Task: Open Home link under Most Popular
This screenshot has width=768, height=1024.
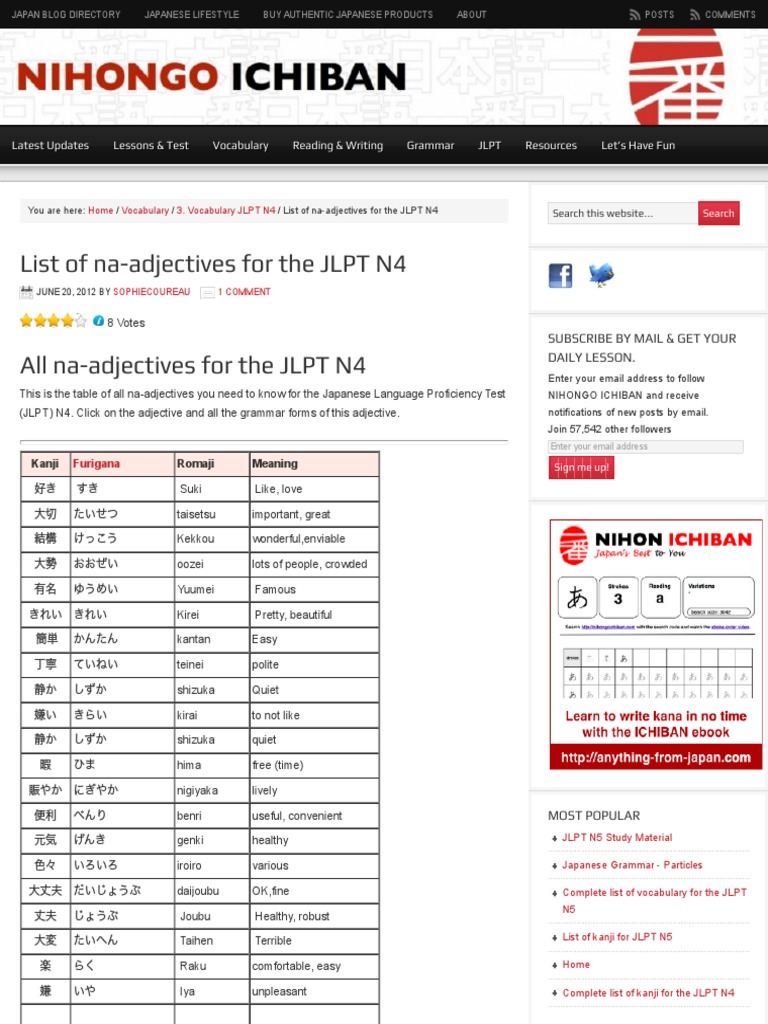Action: click(576, 964)
